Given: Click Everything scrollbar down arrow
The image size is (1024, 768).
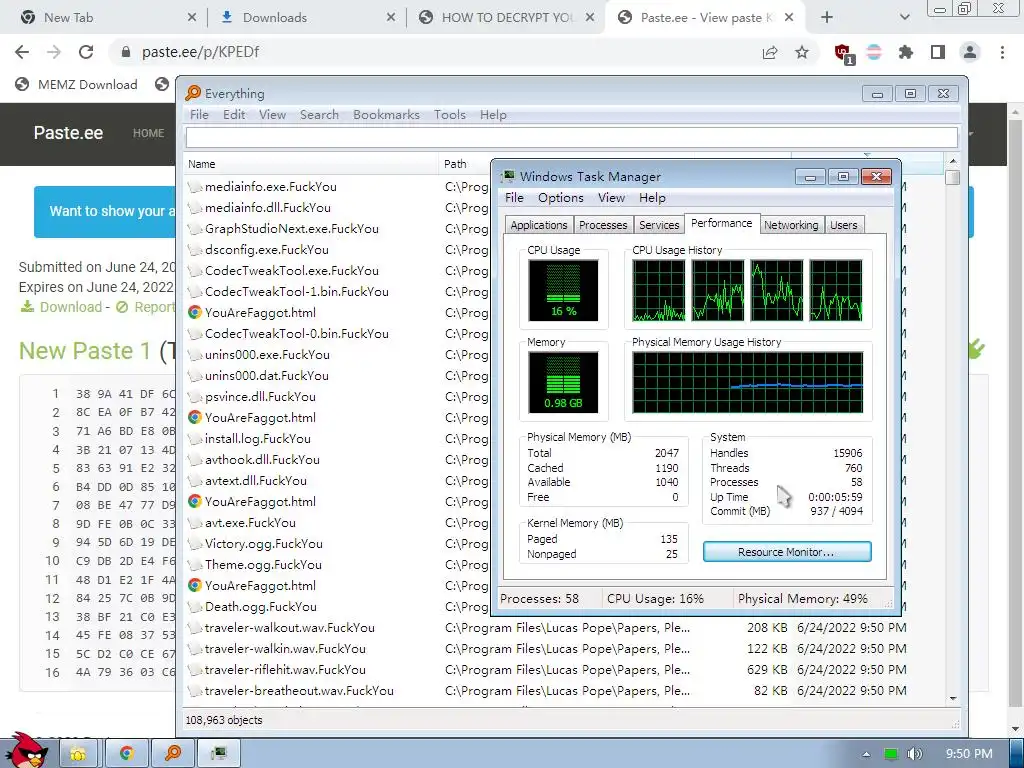Looking at the screenshot, I should tap(953, 698).
